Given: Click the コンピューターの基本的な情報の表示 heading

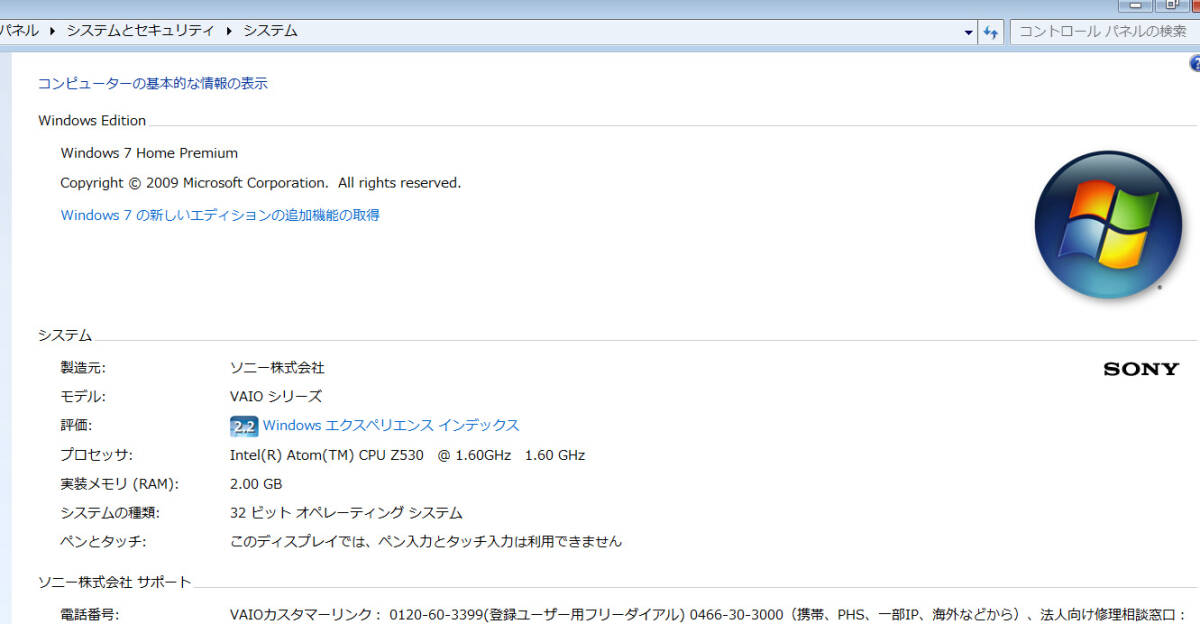Looking at the screenshot, I should [x=153, y=84].
